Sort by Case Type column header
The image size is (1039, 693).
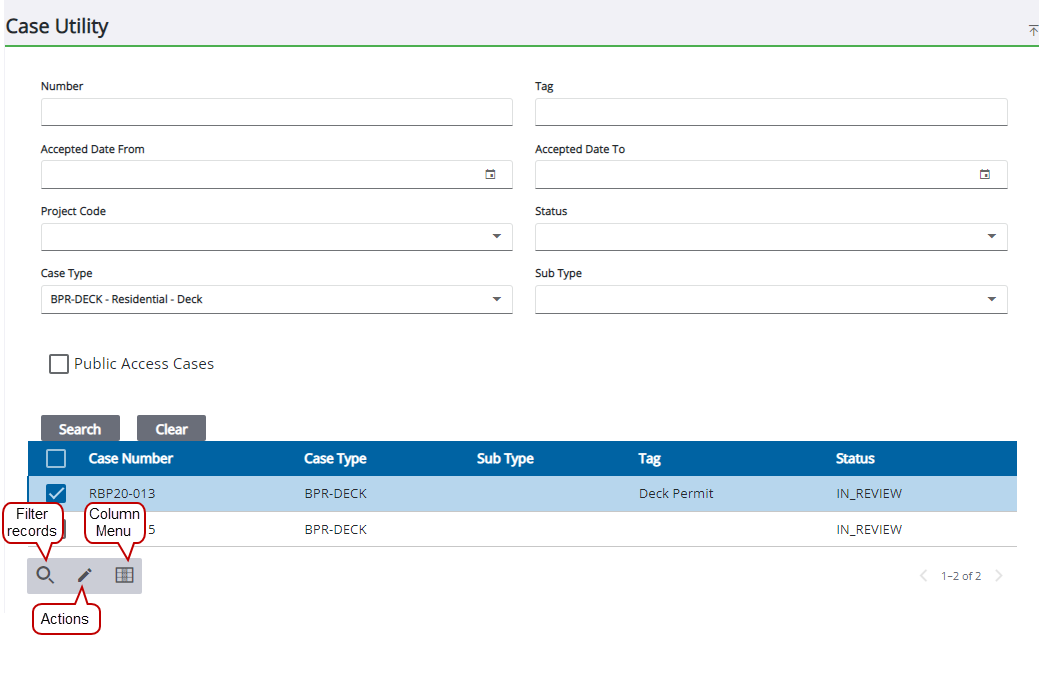[335, 458]
